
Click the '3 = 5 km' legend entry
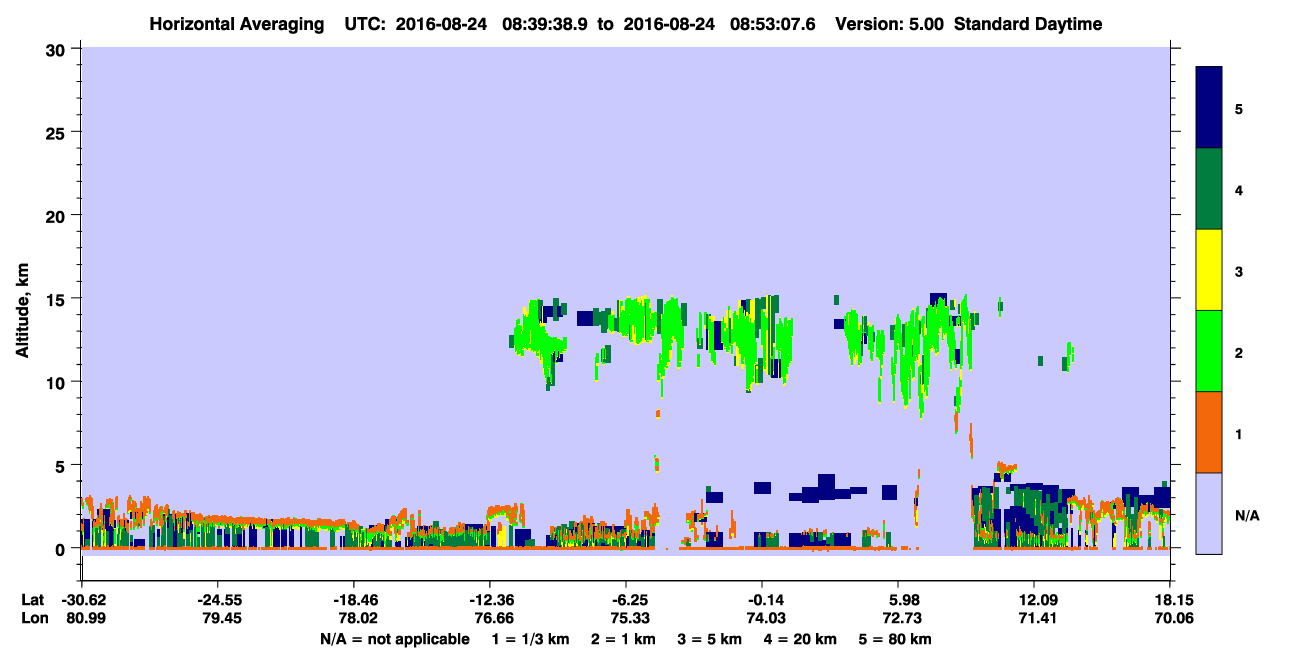pyautogui.click(x=709, y=639)
